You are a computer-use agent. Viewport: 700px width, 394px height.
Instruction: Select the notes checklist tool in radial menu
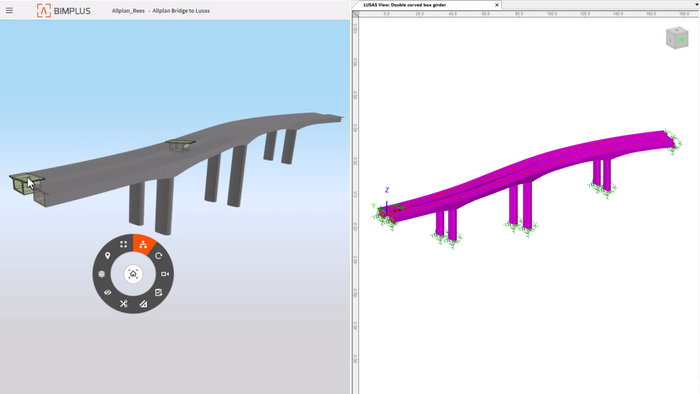coord(158,292)
